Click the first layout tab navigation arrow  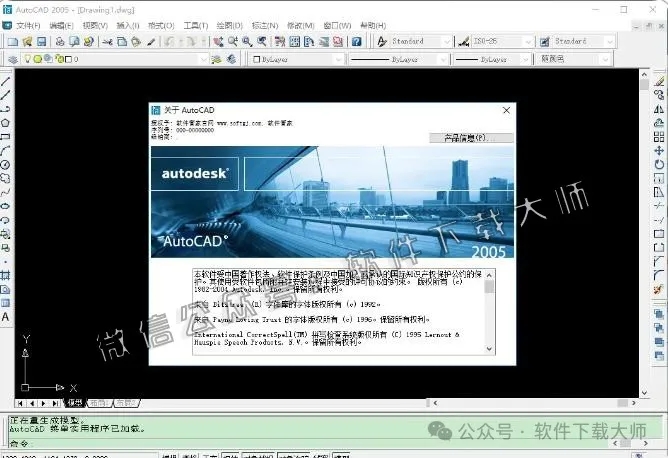pos(20,403)
